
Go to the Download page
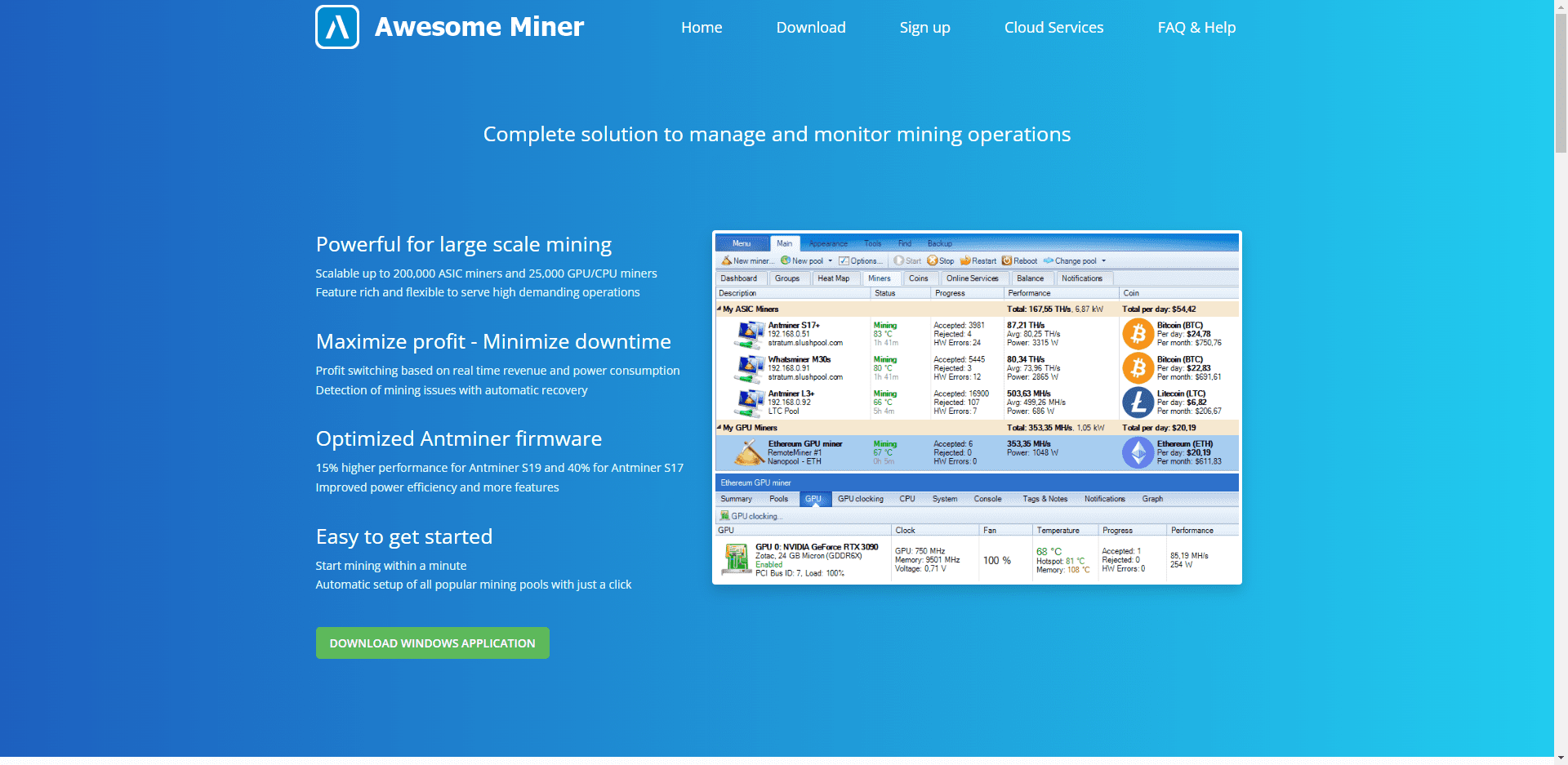[x=811, y=28]
